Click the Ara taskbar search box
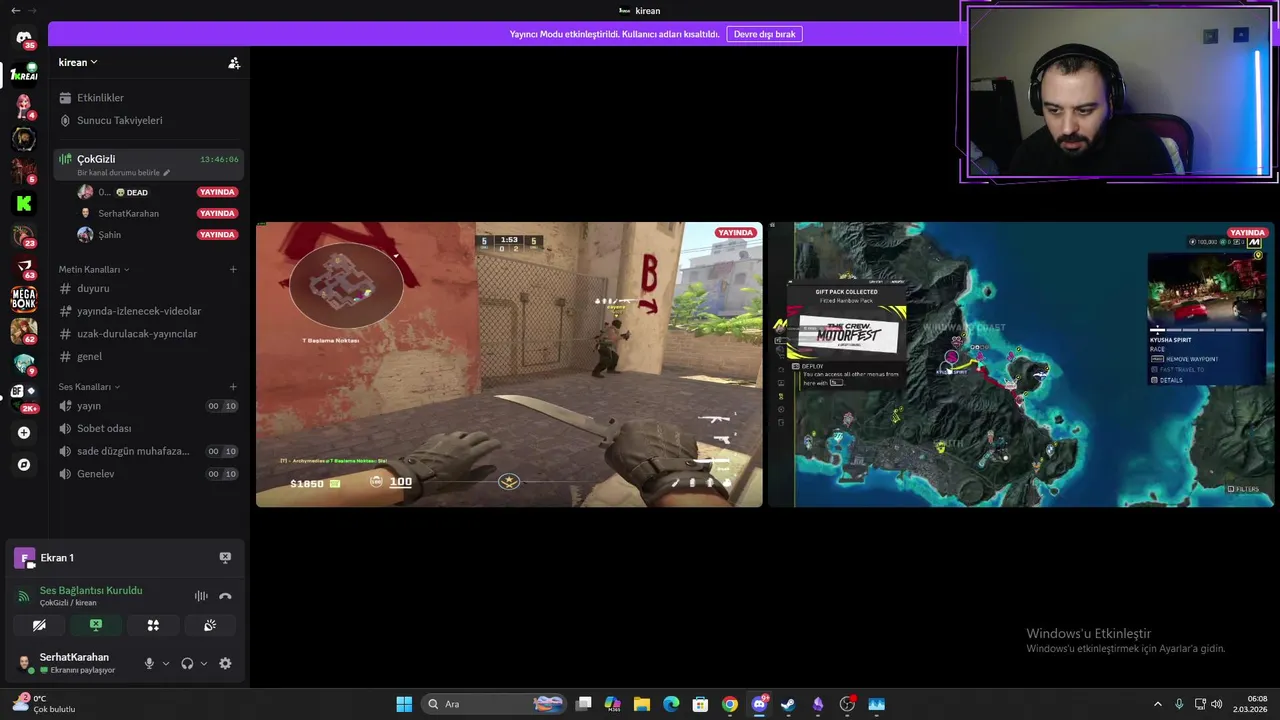This screenshot has height=720, width=1280. tap(494, 704)
